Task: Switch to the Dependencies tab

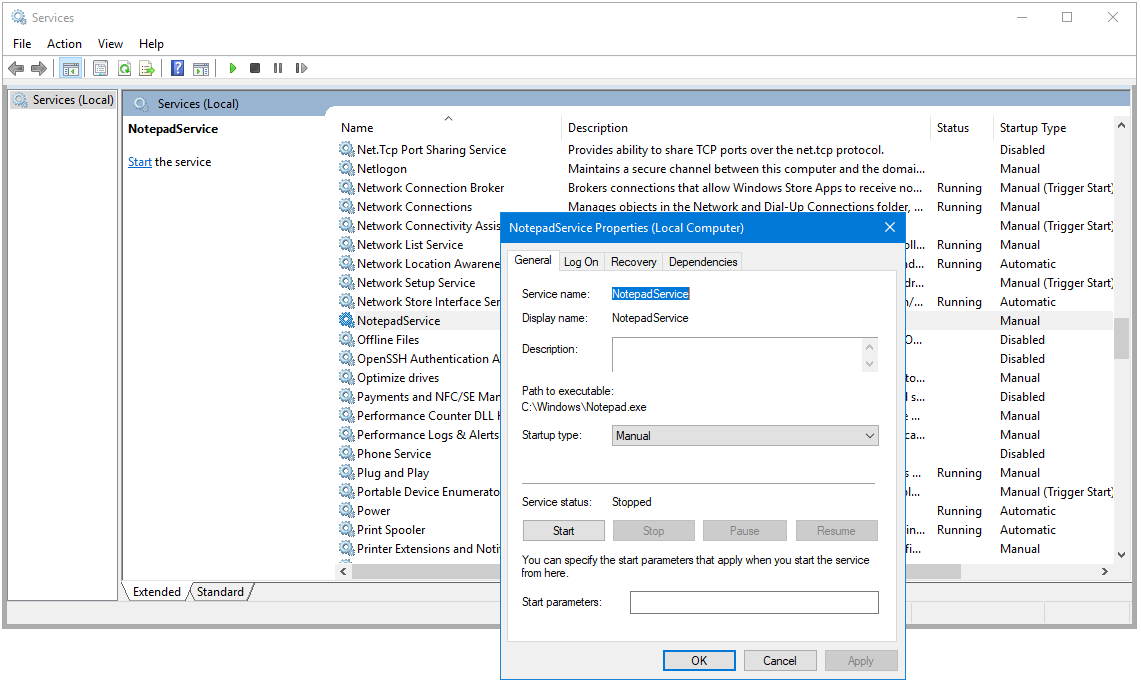Action: (x=703, y=262)
